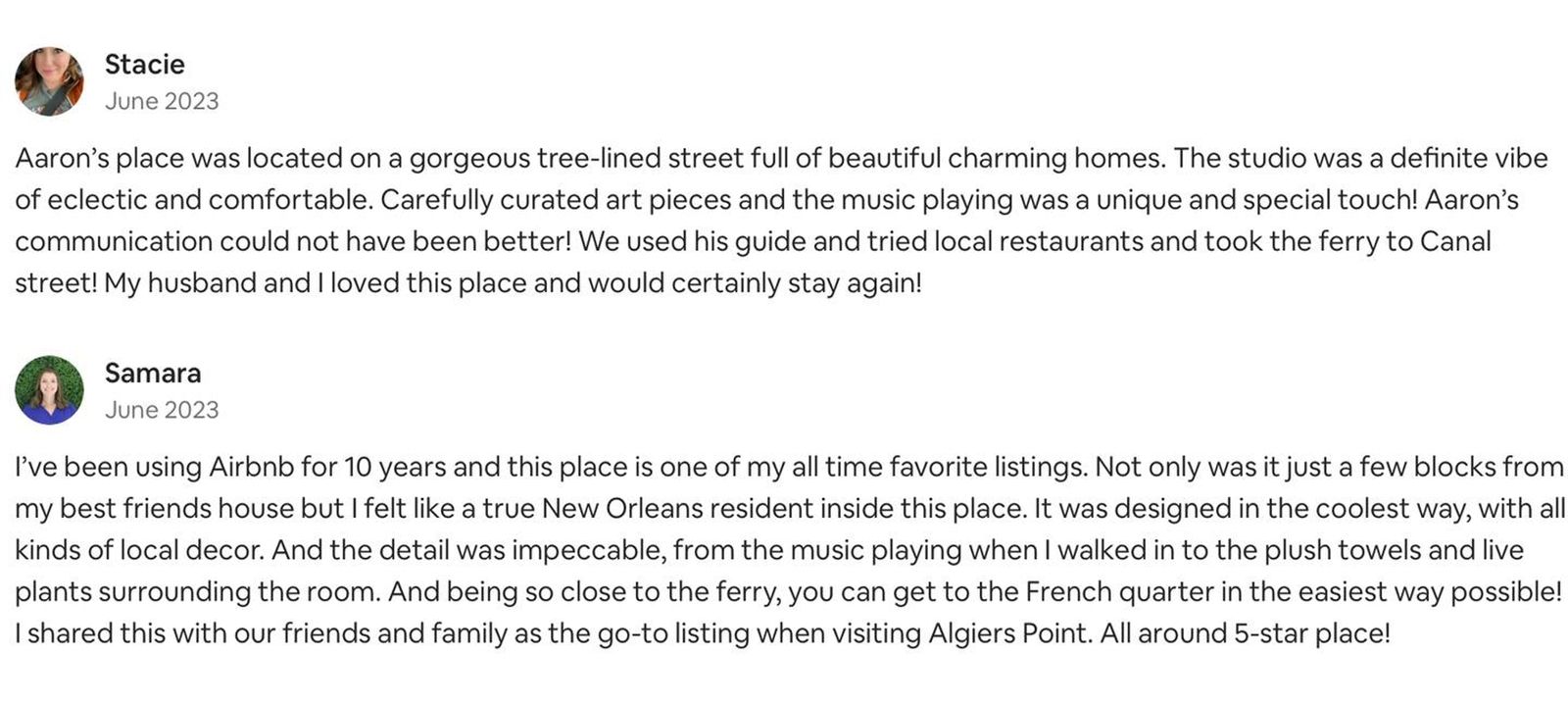Click Samara's profile photo
Screen dimensions: 1568x705
49,389
